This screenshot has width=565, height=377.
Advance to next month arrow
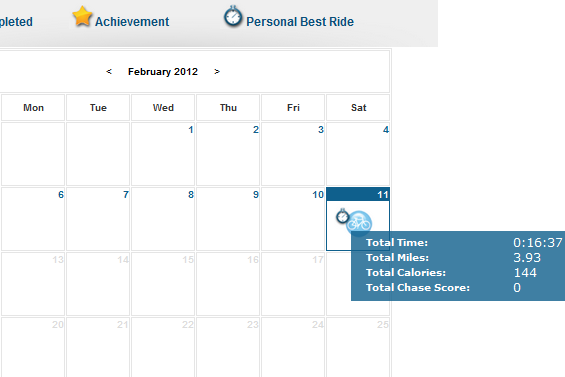click(217, 71)
